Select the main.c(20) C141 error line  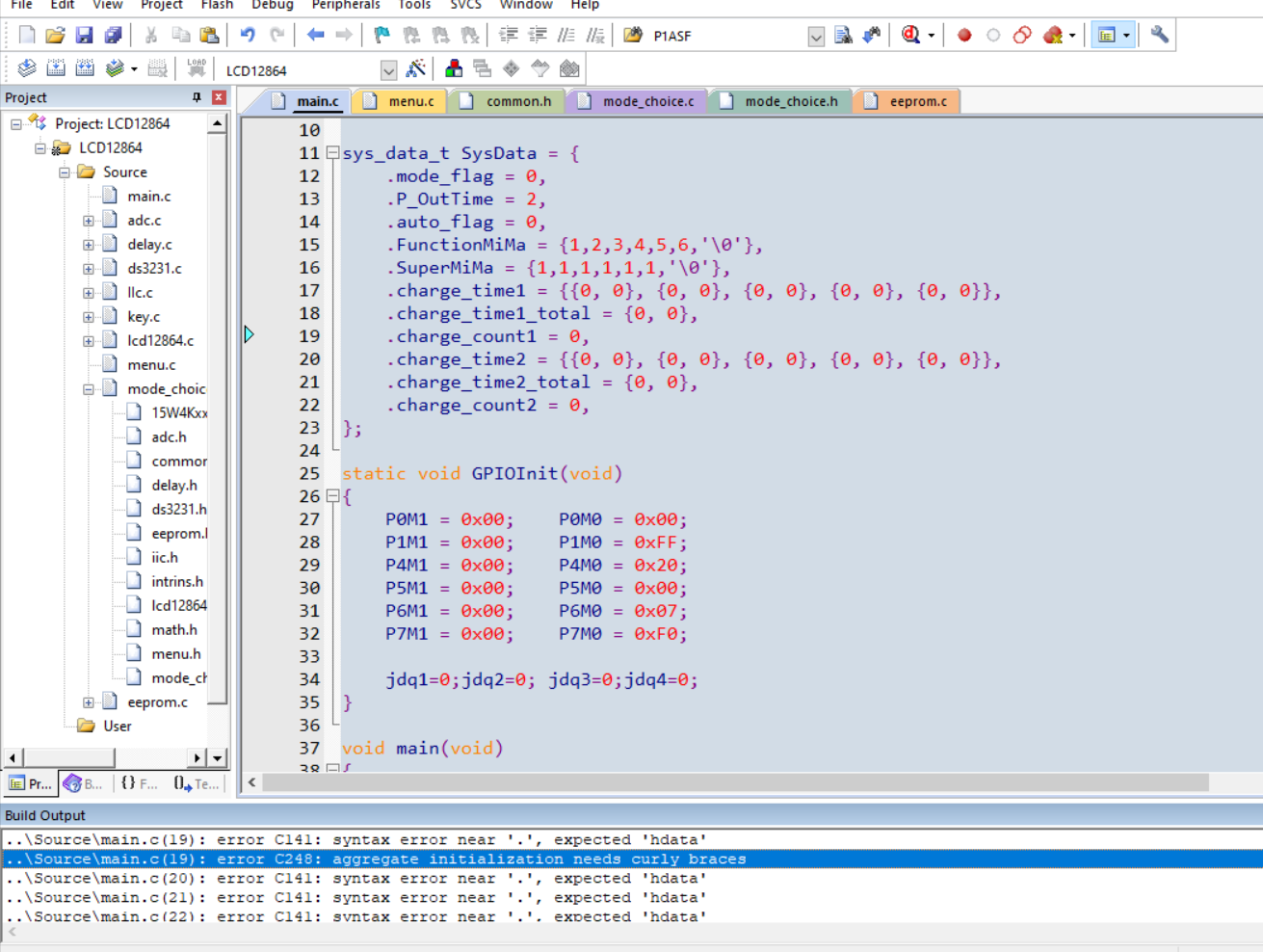(x=632, y=878)
